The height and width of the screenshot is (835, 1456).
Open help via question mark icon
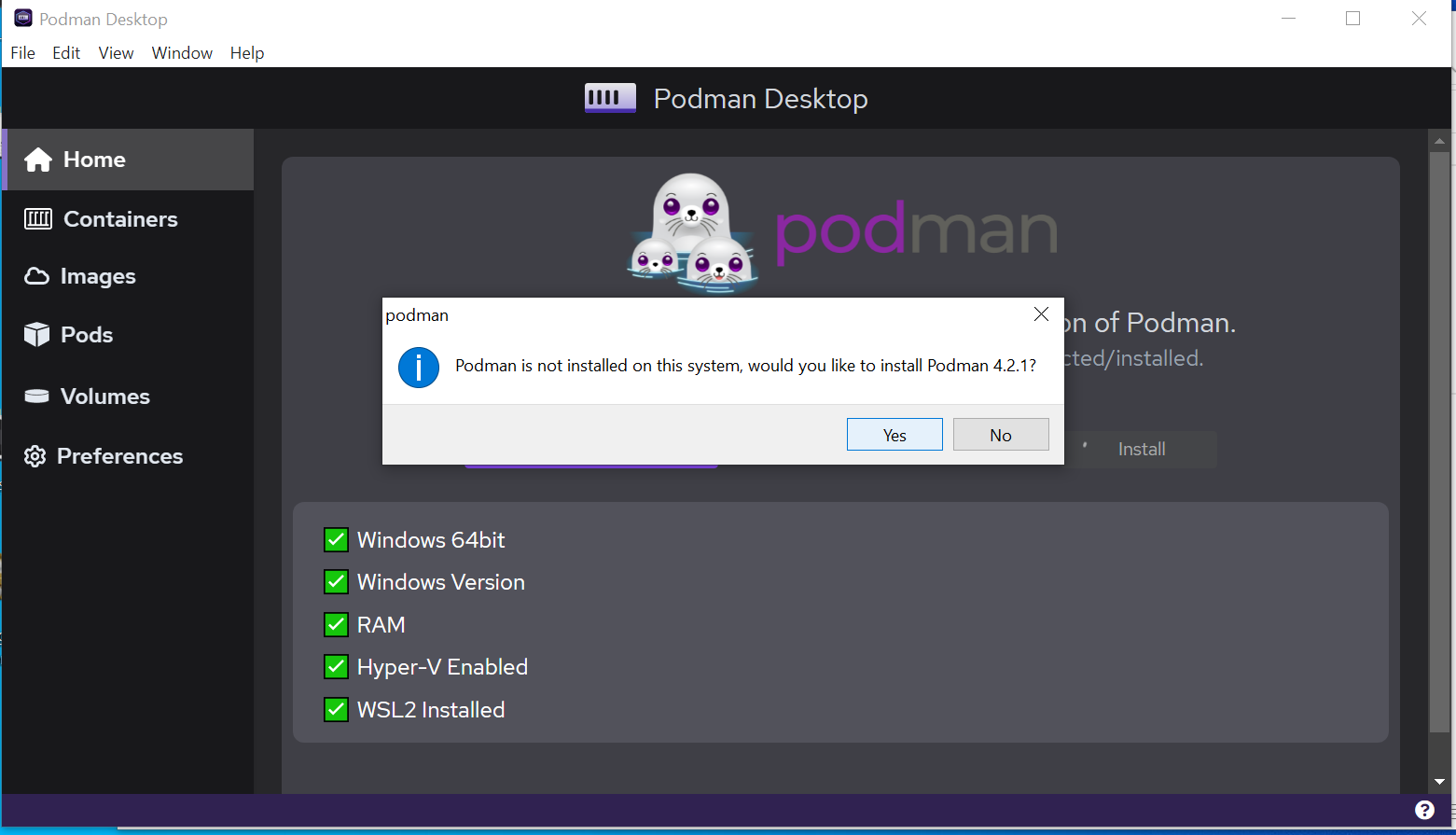(1424, 810)
